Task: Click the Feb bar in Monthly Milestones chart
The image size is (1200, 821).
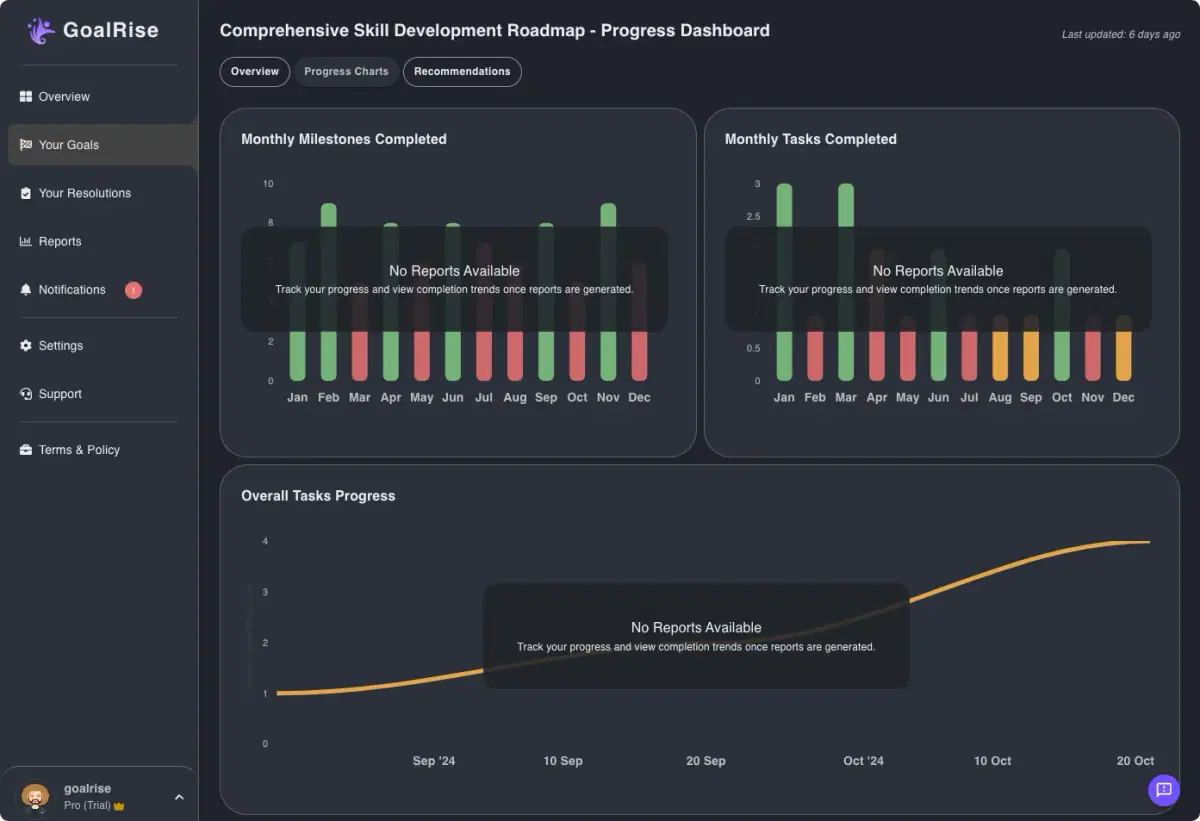Action: pyautogui.click(x=328, y=292)
